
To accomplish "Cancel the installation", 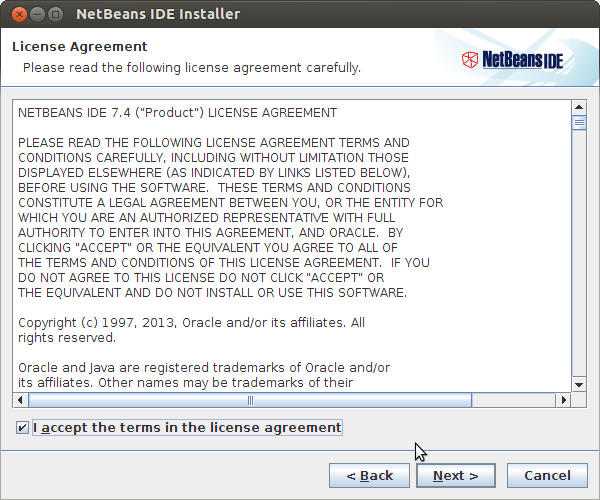I will pyautogui.click(x=547, y=476).
